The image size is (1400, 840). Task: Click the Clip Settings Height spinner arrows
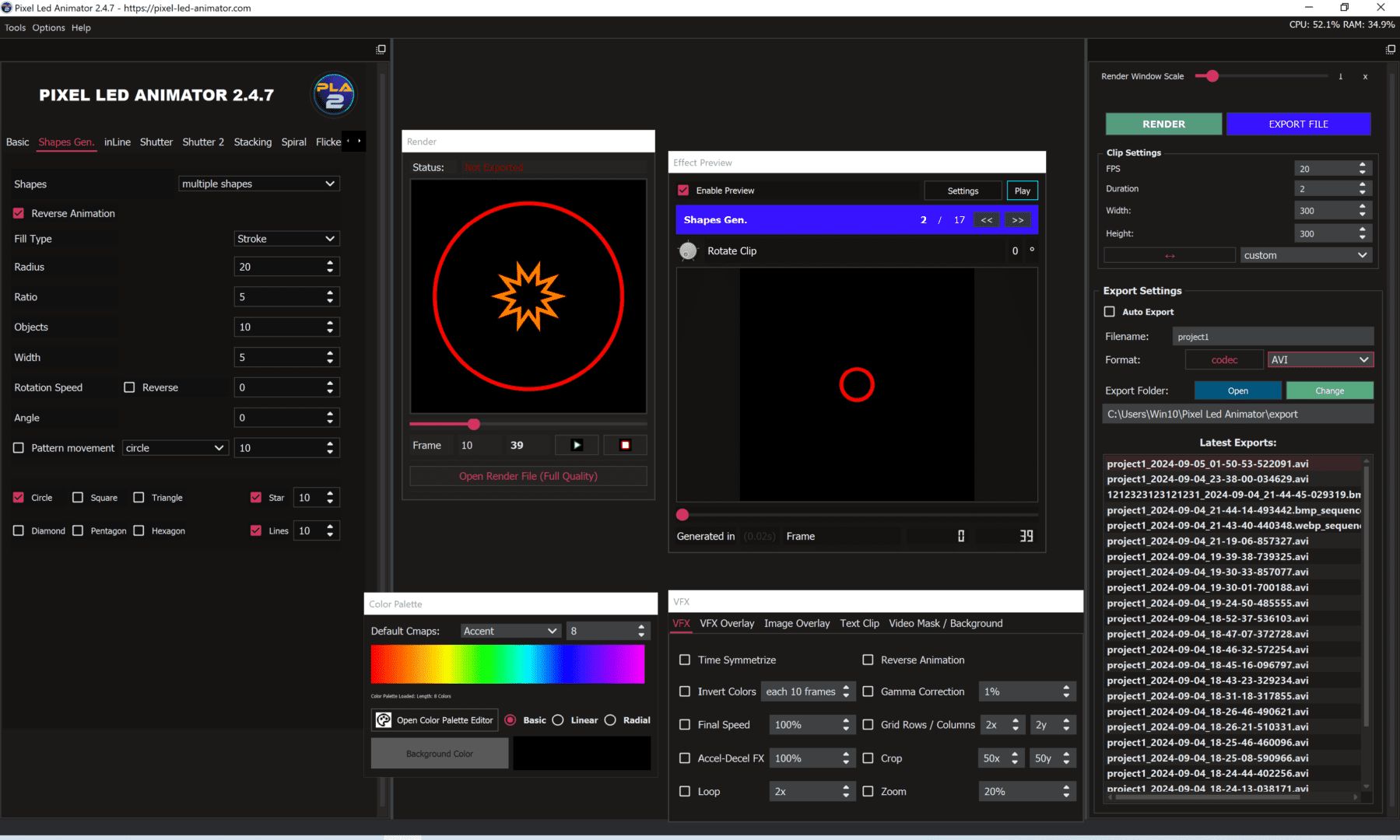pos(1362,233)
